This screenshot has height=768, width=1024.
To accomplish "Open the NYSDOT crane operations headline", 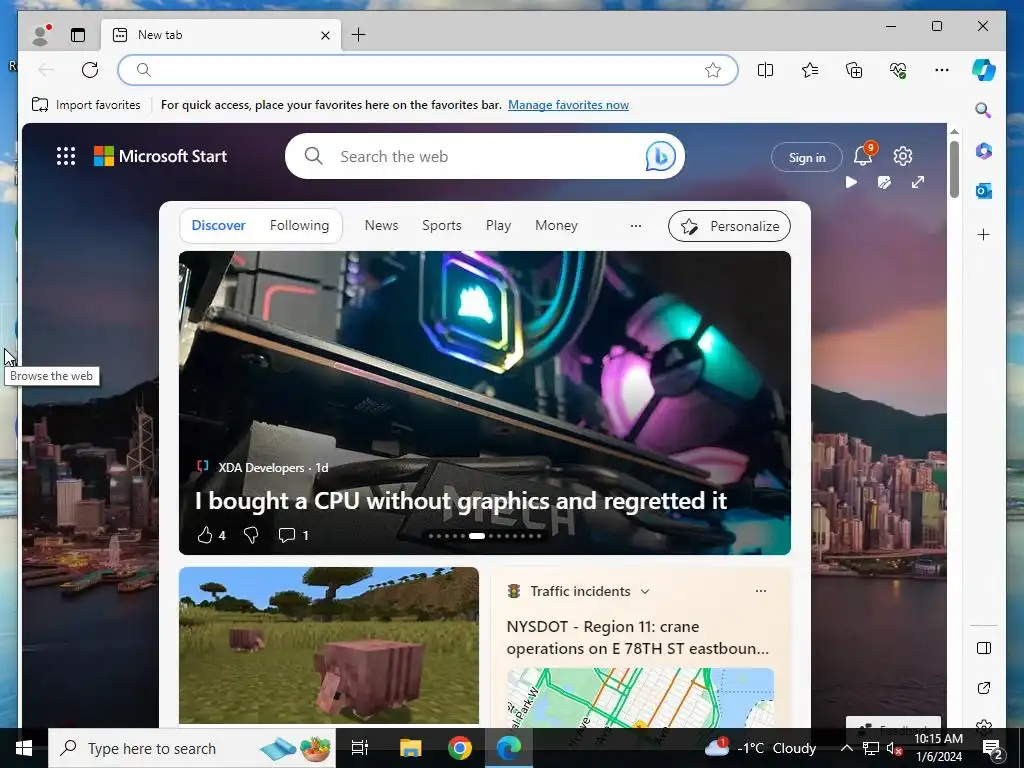I will [637, 637].
